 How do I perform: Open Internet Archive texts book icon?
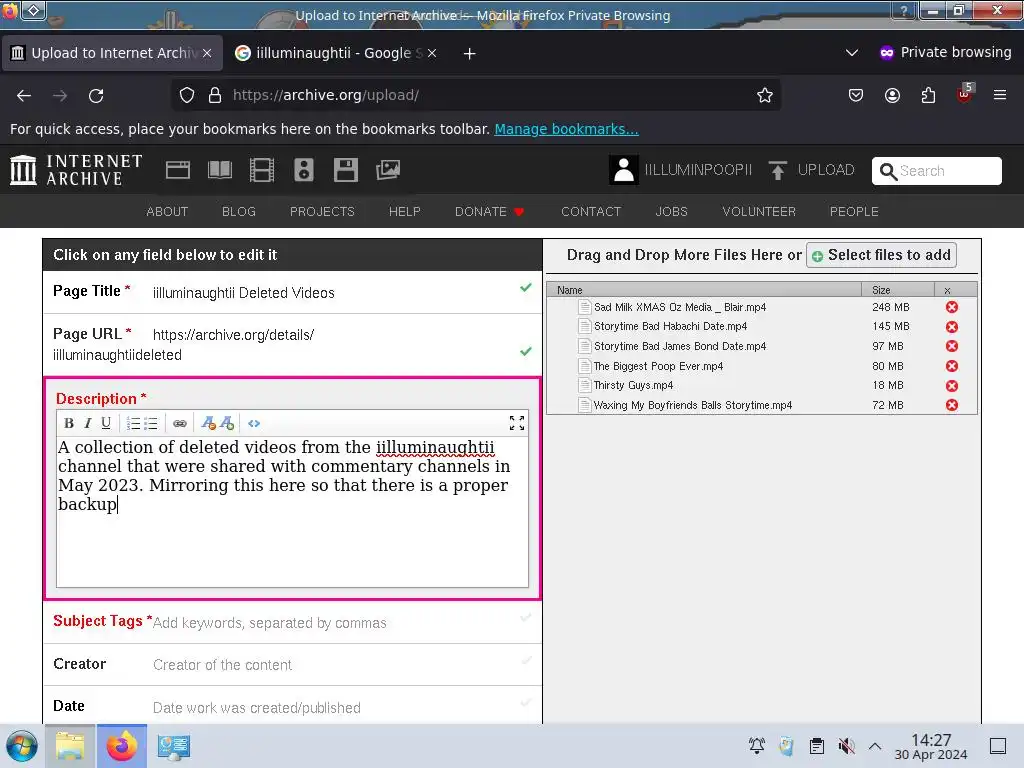pos(219,170)
